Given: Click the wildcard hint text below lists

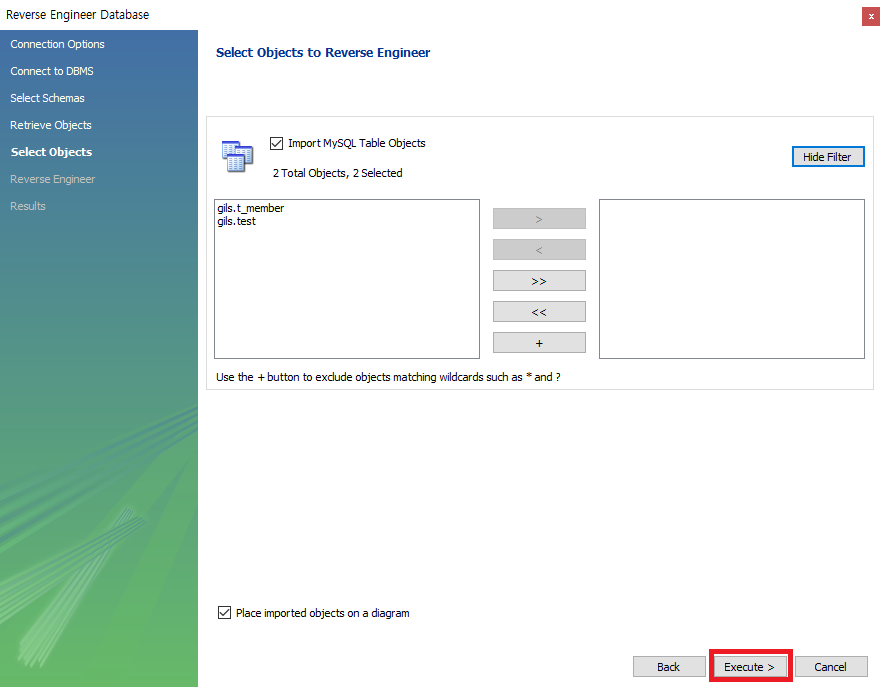Looking at the screenshot, I should (388, 377).
